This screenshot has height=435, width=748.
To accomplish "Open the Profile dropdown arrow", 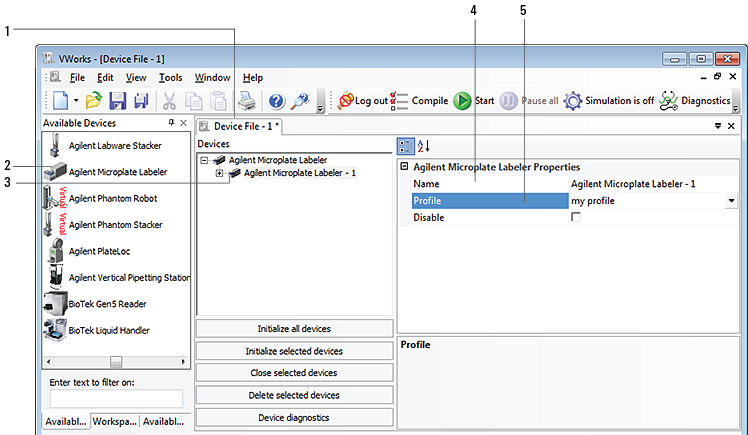I will (x=731, y=201).
